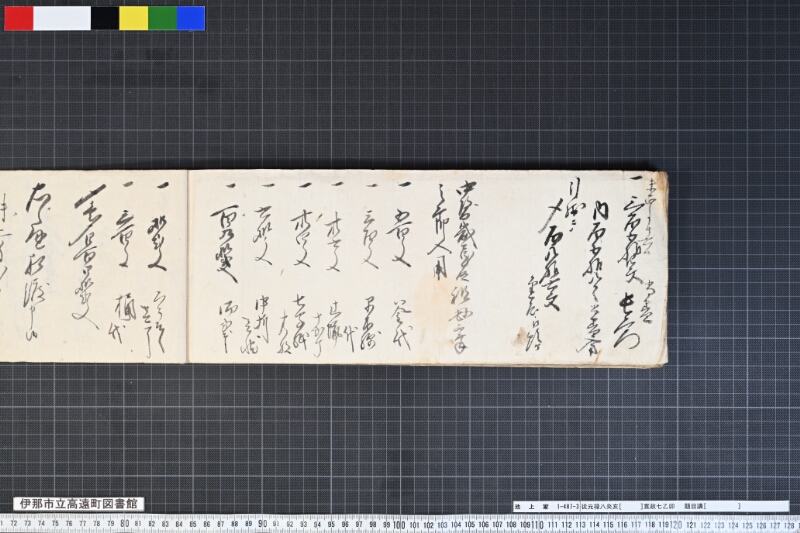Click the 125 mark on the ruler
Viewport: 800px width, 533px height.
pos(747,524)
